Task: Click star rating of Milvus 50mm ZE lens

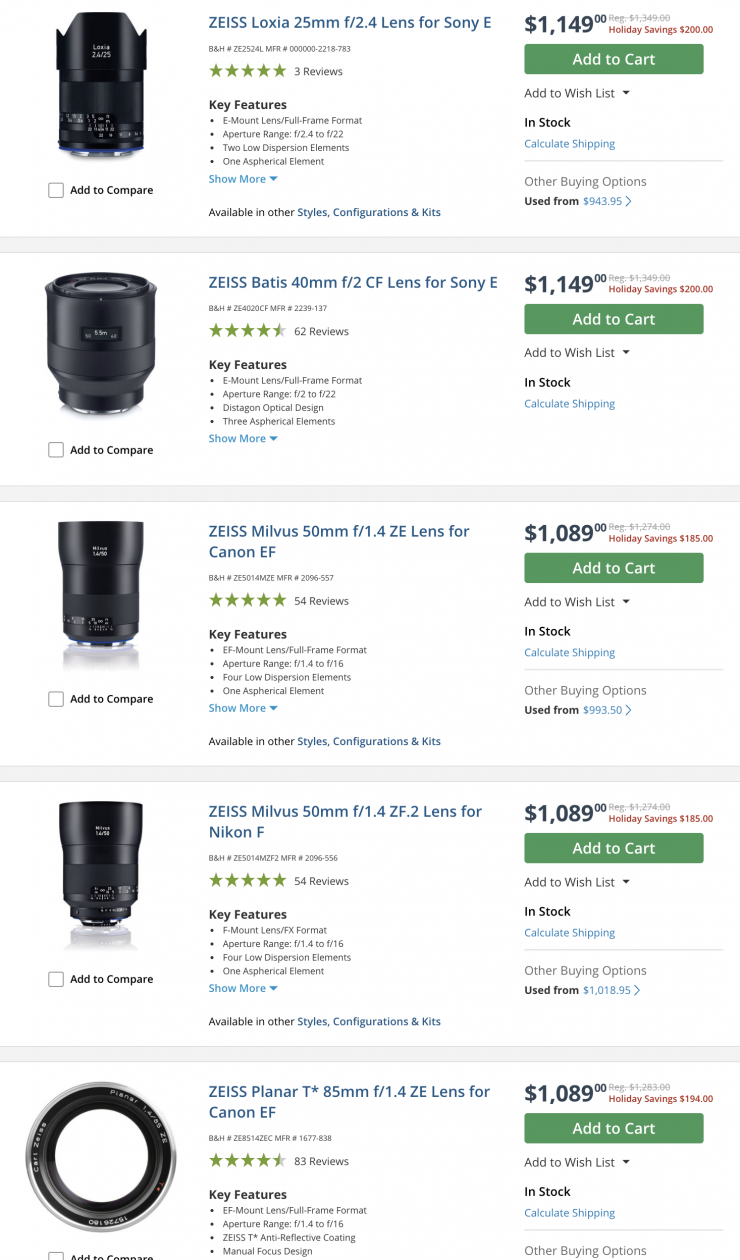Action: pyautogui.click(x=247, y=601)
